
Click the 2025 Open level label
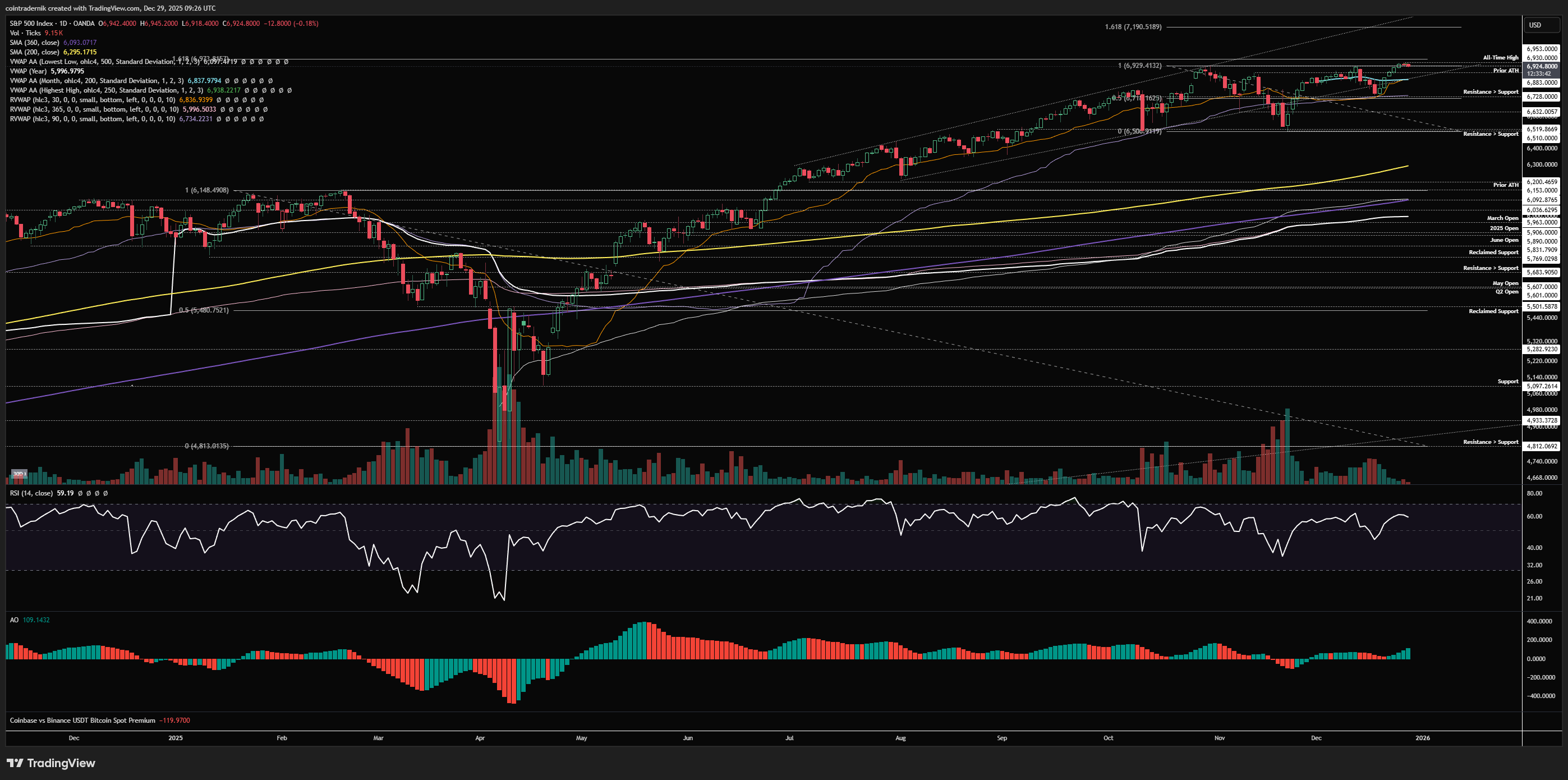click(1503, 228)
